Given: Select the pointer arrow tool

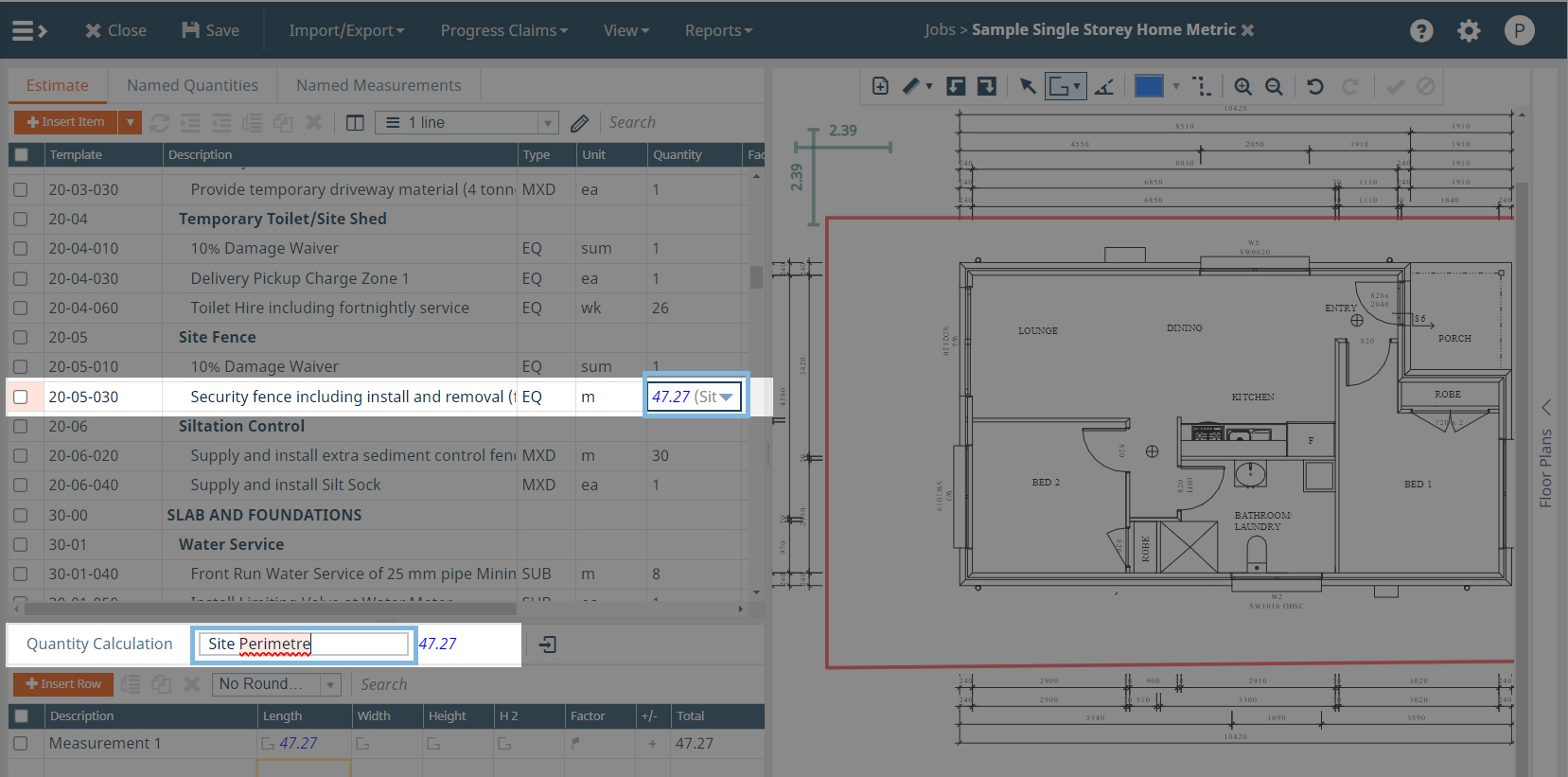Looking at the screenshot, I should pyautogui.click(x=1028, y=86).
